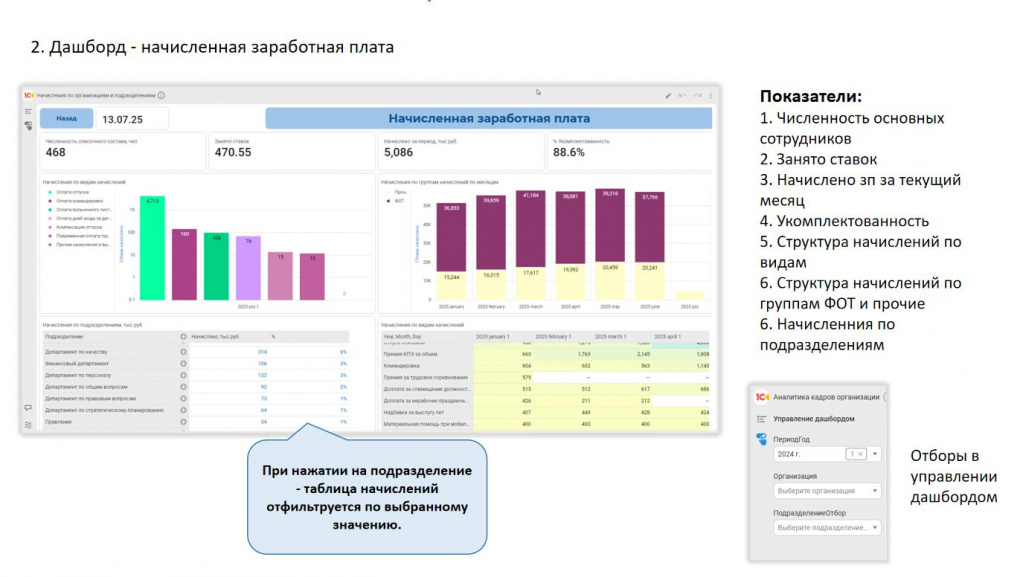Expand the Департамент по общим вопросам plus icon
The width and height of the screenshot is (1023, 577).
click(183, 387)
